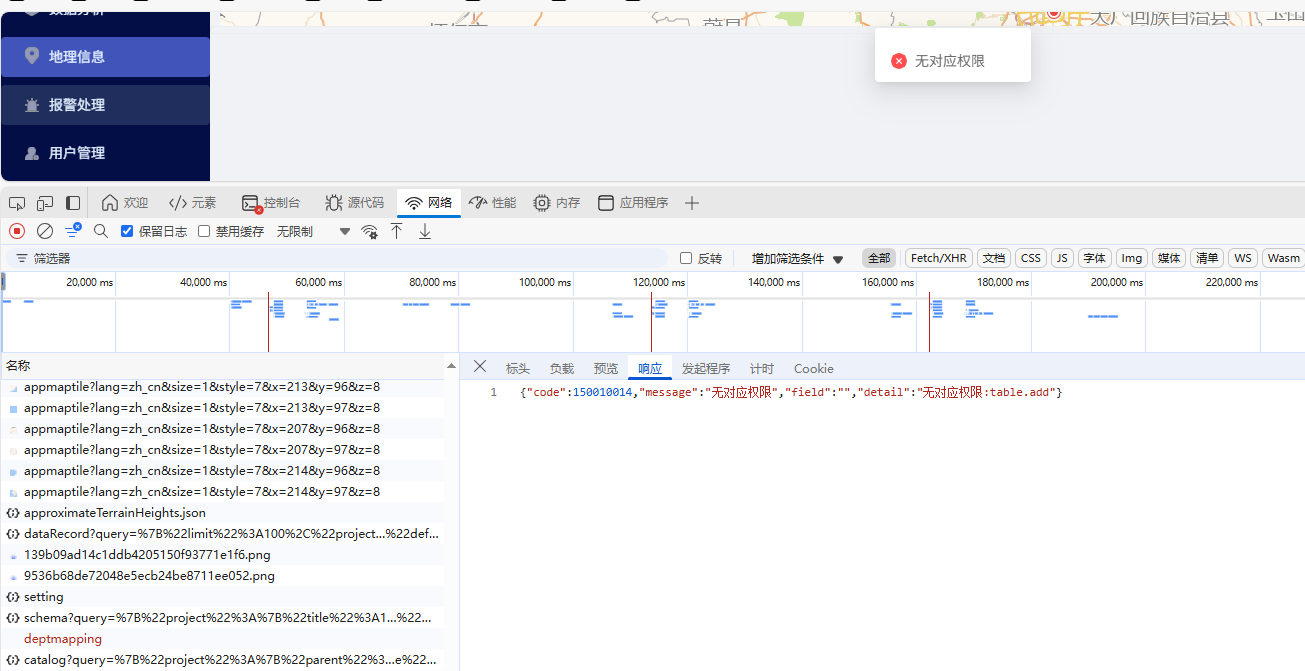This screenshot has height=671, width=1305.
Task: Open the 欢迎 home tab
Action: [x=125, y=203]
